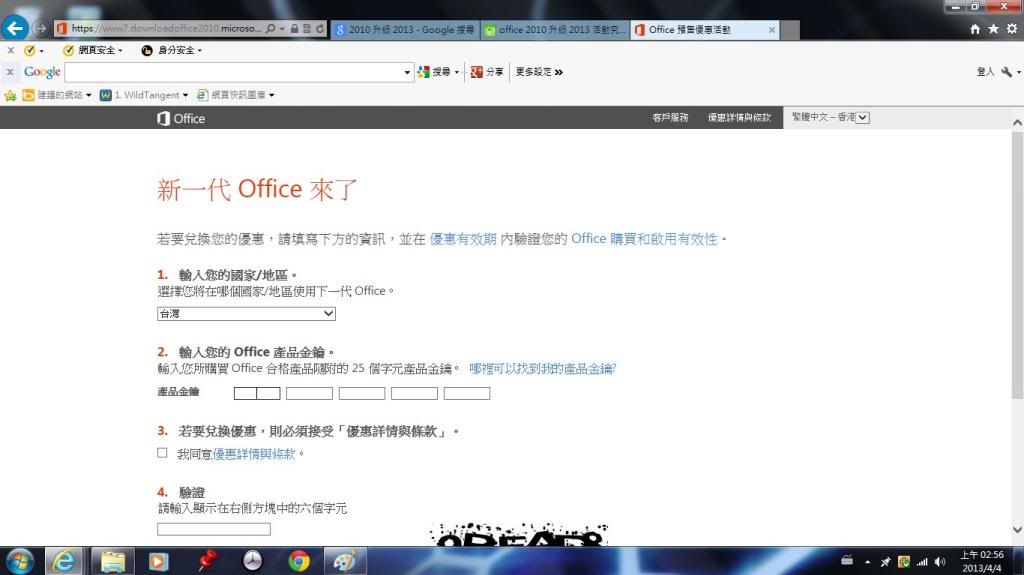This screenshot has width=1024, height=575.
Task: Click the Office 購買和啟用有效性 link
Action: point(644,239)
